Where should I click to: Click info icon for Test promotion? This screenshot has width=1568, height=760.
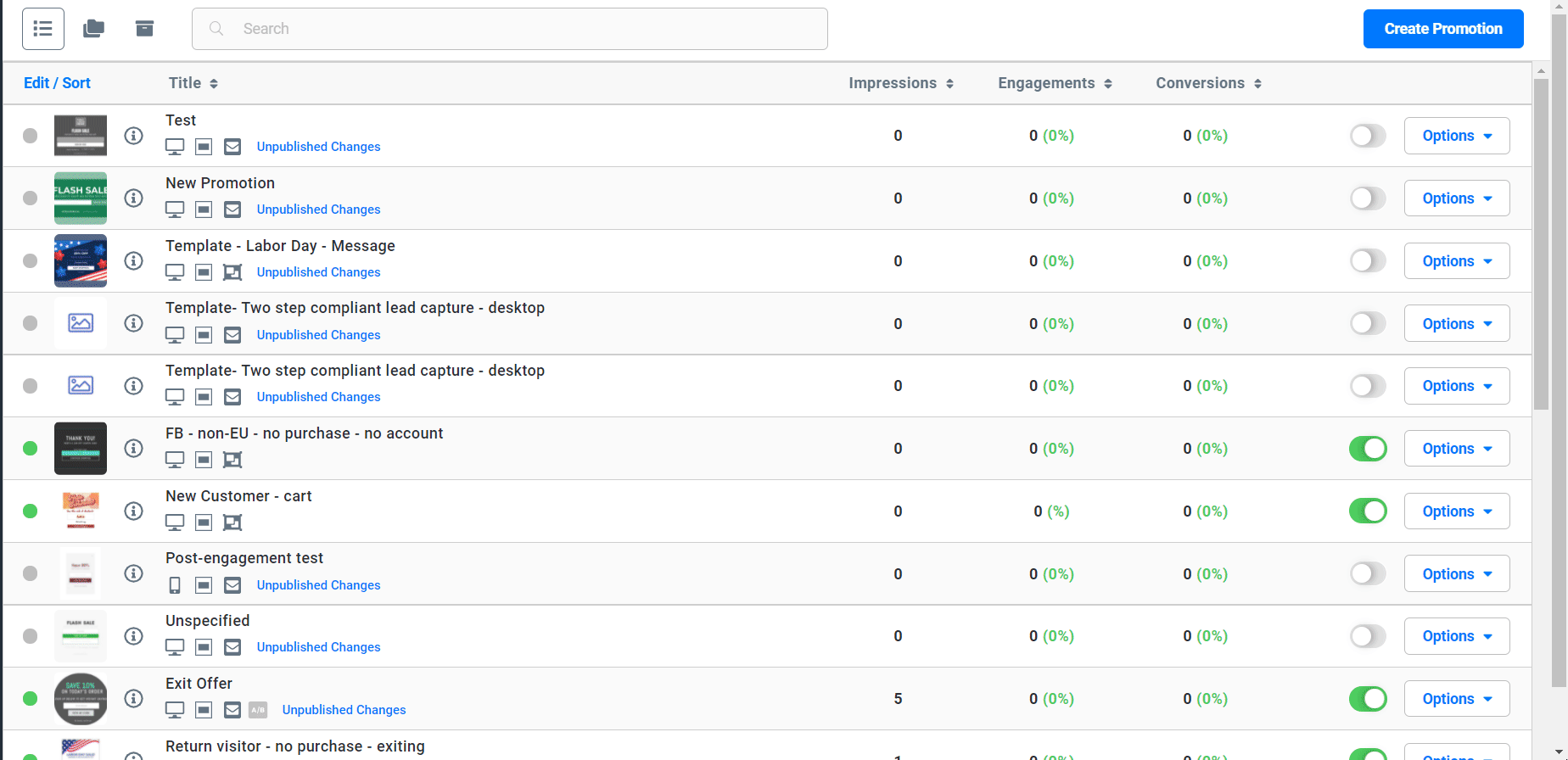[x=133, y=136]
